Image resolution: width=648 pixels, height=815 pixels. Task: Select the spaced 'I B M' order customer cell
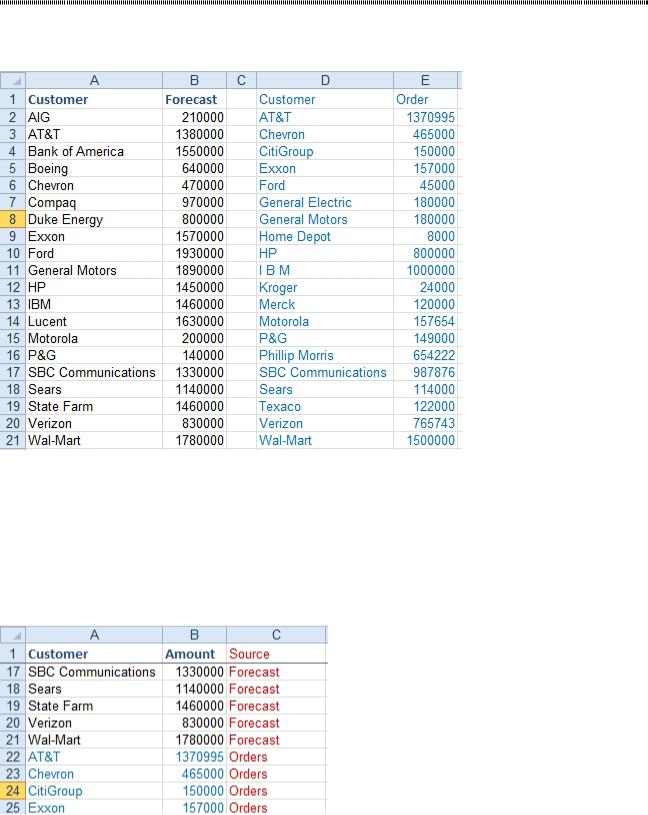[325, 270]
